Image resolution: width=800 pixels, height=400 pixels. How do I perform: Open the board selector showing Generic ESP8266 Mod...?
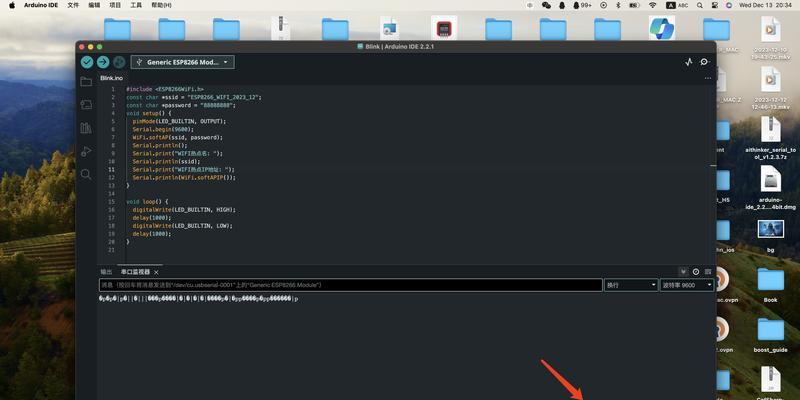pyautogui.click(x=183, y=62)
